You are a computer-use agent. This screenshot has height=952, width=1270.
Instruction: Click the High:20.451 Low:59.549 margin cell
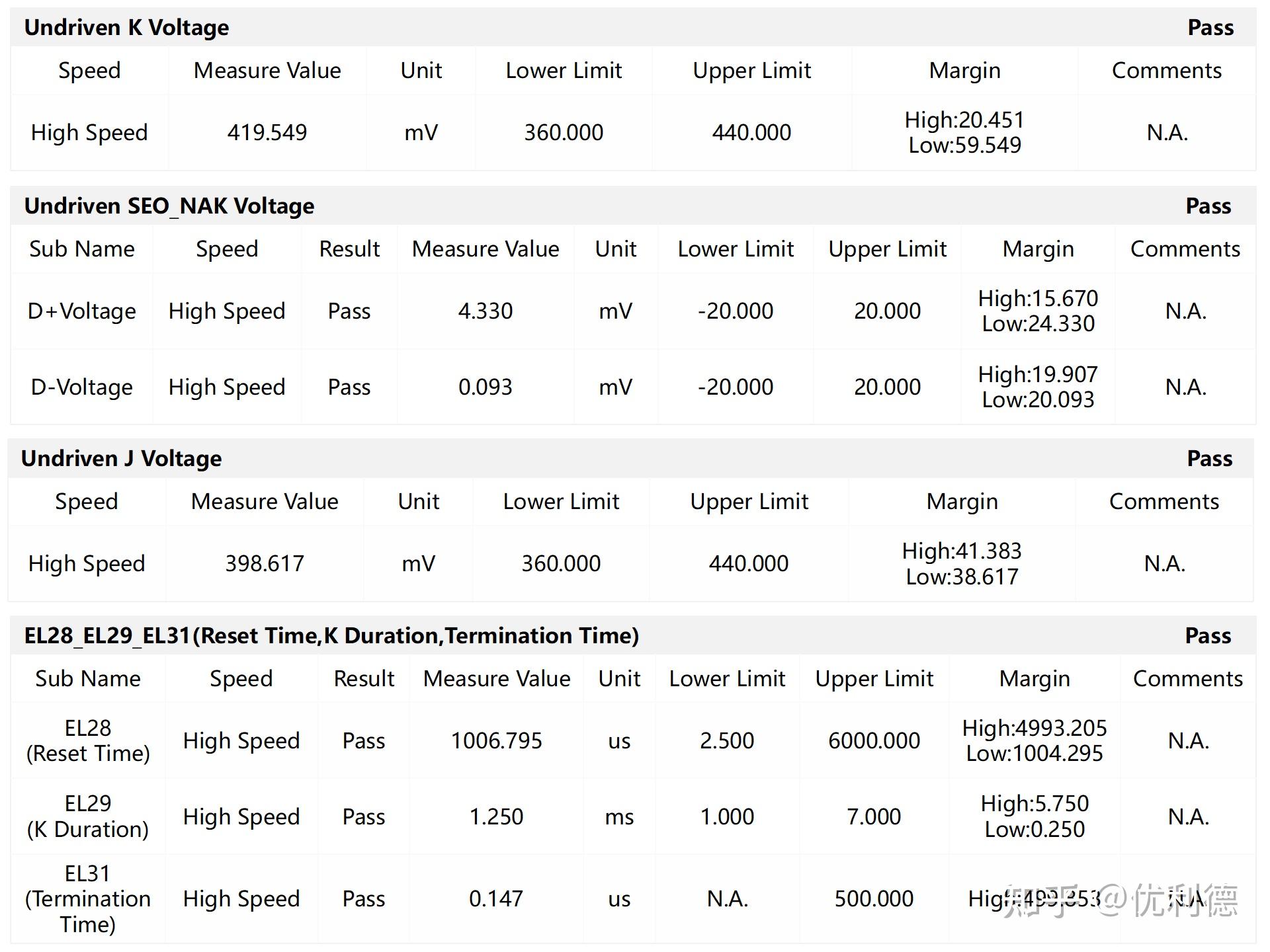964,132
